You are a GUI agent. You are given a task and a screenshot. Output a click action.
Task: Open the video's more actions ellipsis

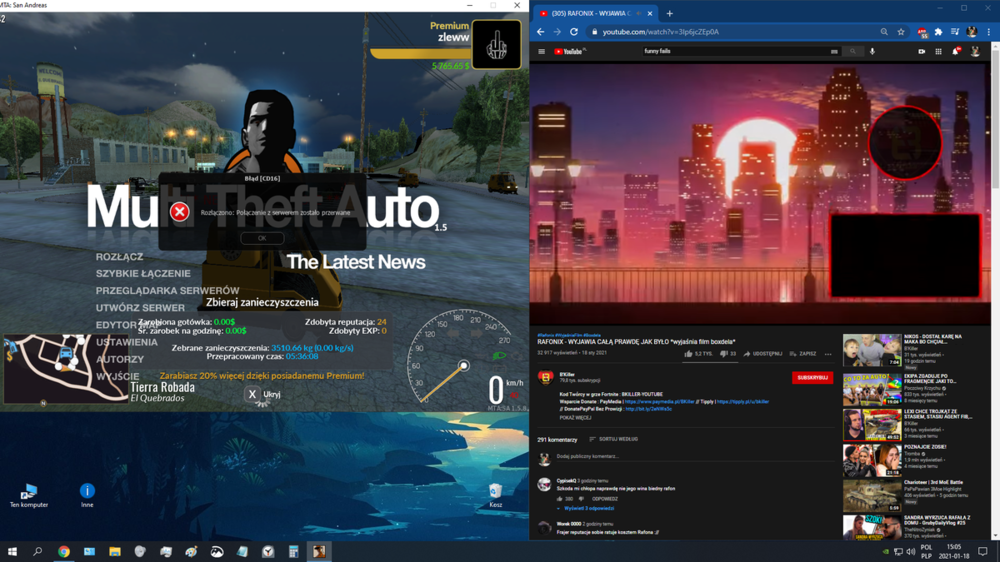[828, 354]
